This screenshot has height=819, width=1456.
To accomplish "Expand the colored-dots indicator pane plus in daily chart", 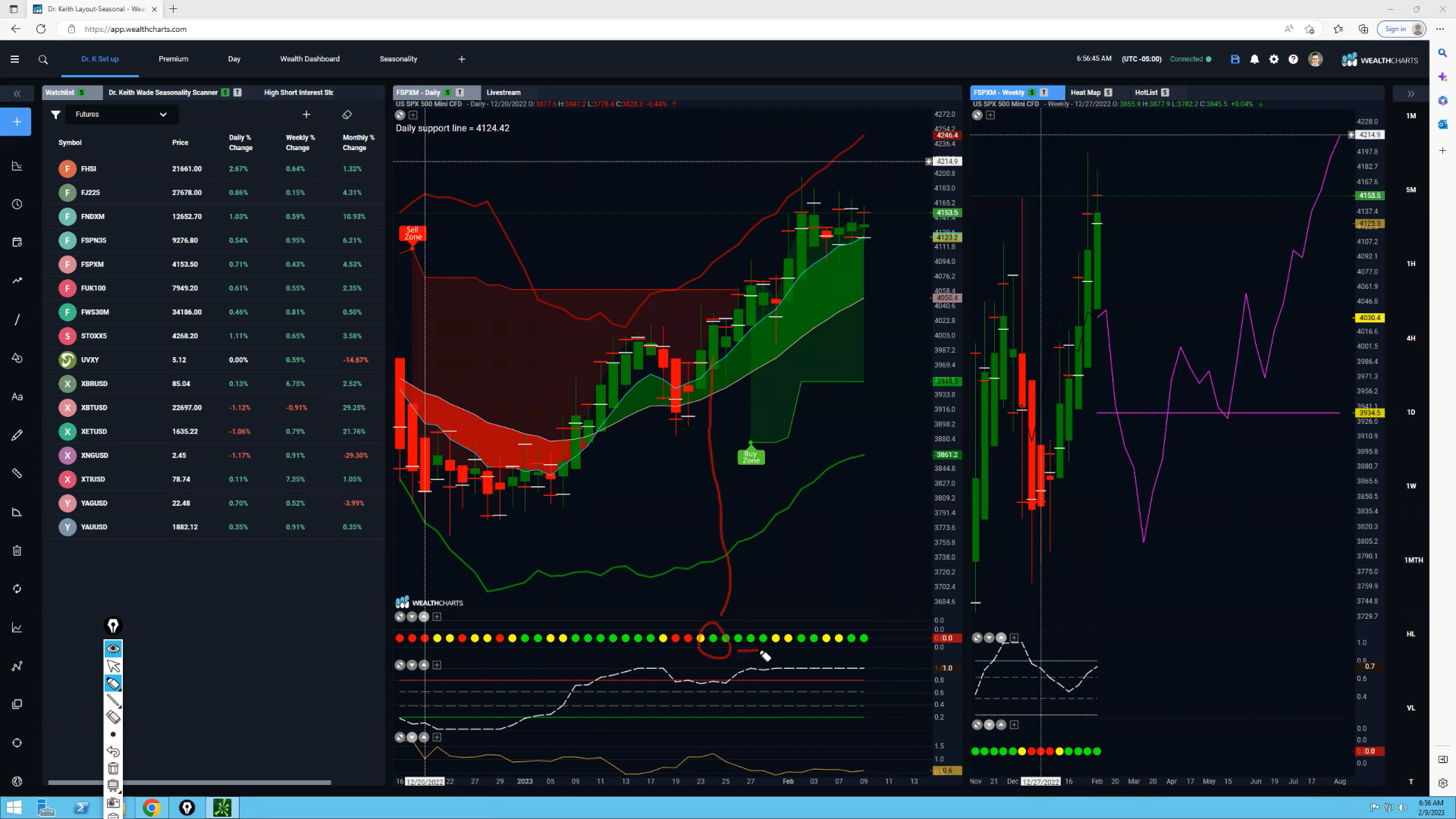I will 437,617.
